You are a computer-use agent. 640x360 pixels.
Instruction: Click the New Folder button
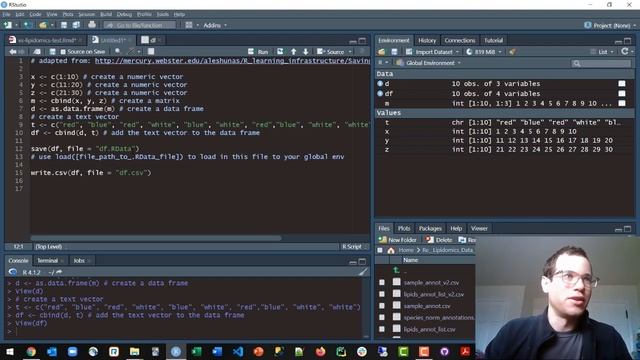(398, 240)
